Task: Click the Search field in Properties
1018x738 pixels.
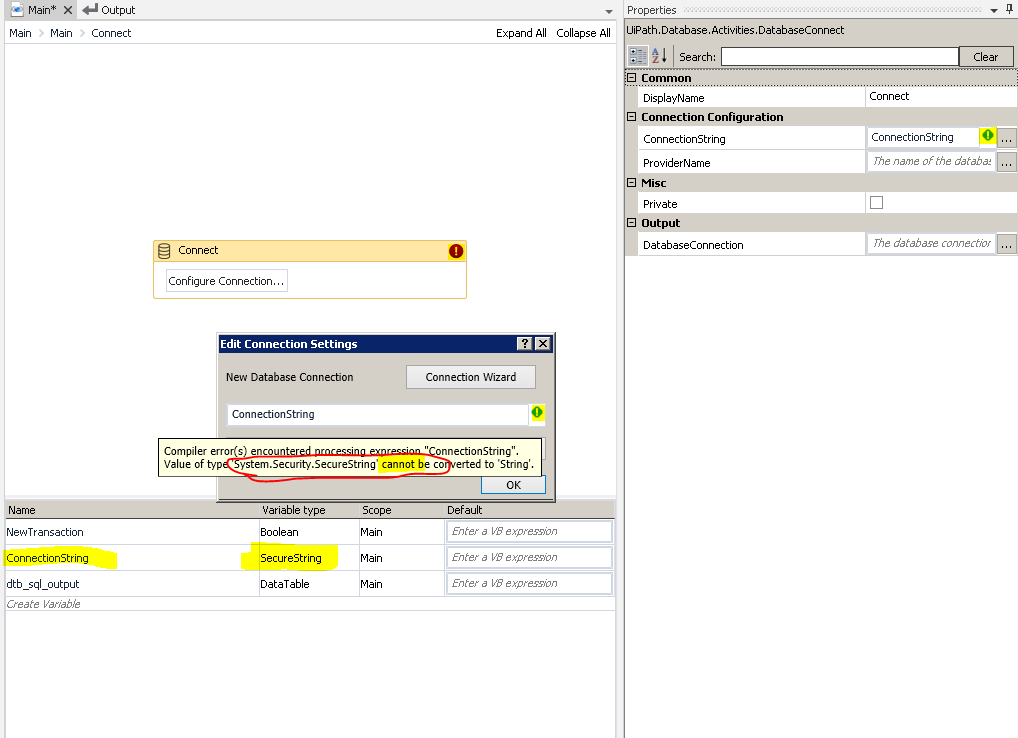Action: (838, 56)
